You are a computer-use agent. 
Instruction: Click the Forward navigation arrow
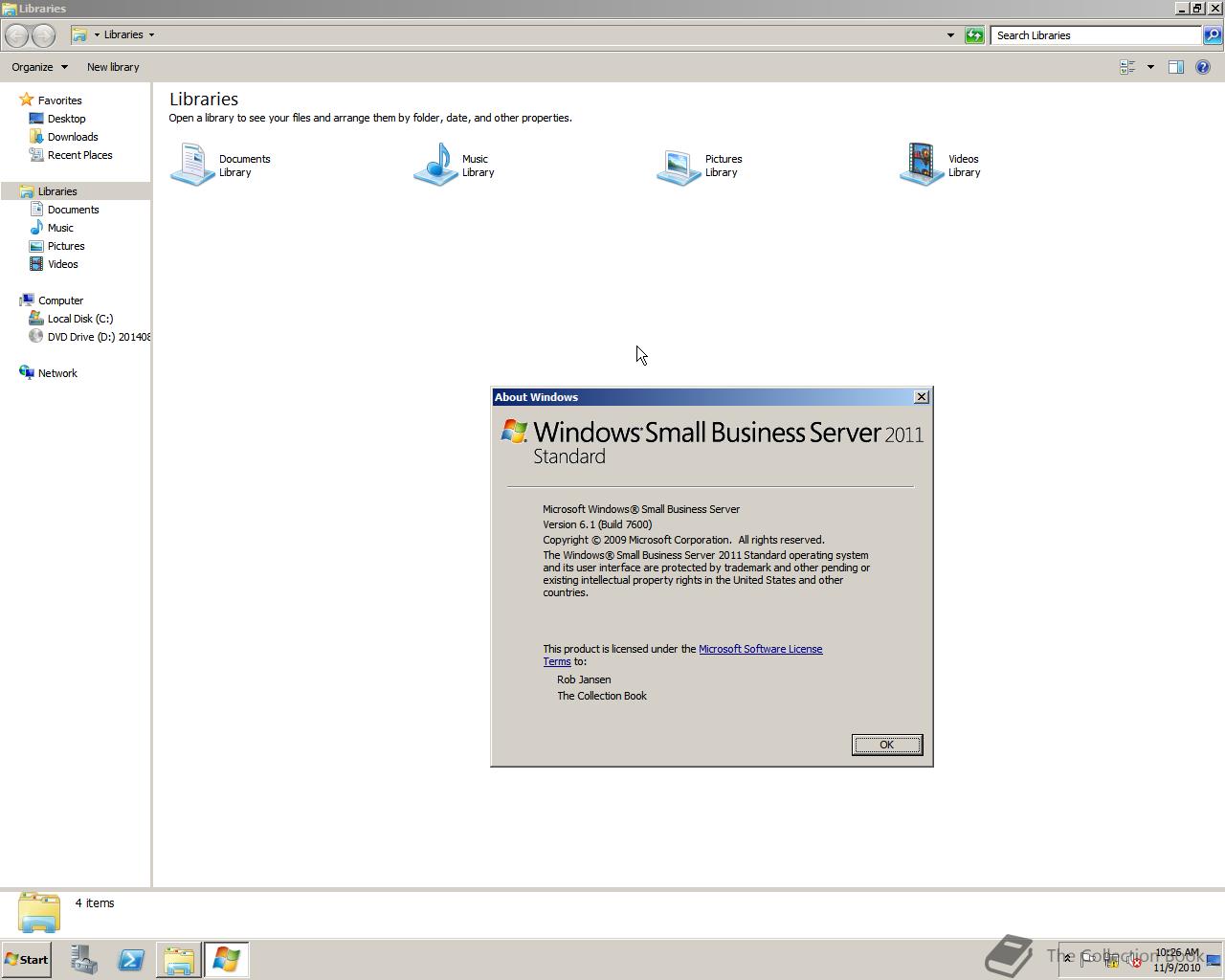tap(43, 35)
